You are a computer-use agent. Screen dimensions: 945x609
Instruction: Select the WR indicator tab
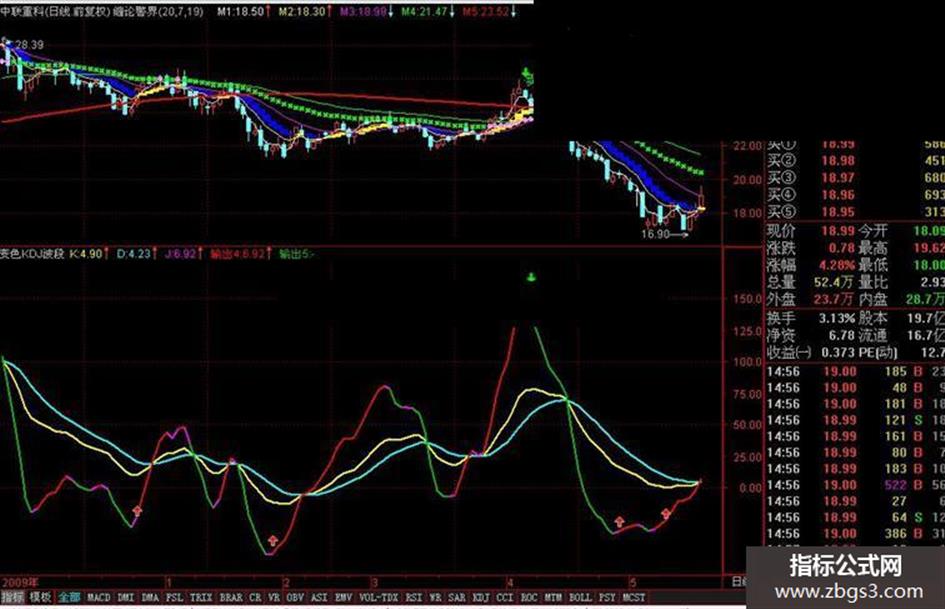435,597
